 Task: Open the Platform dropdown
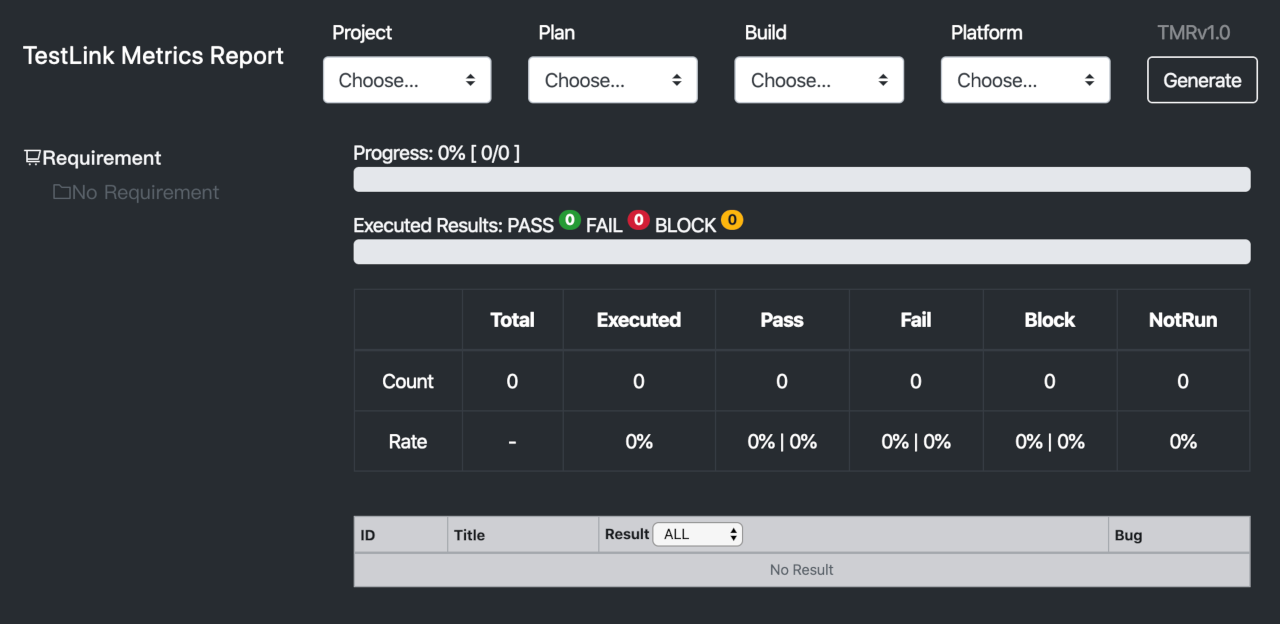tap(1025, 80)
